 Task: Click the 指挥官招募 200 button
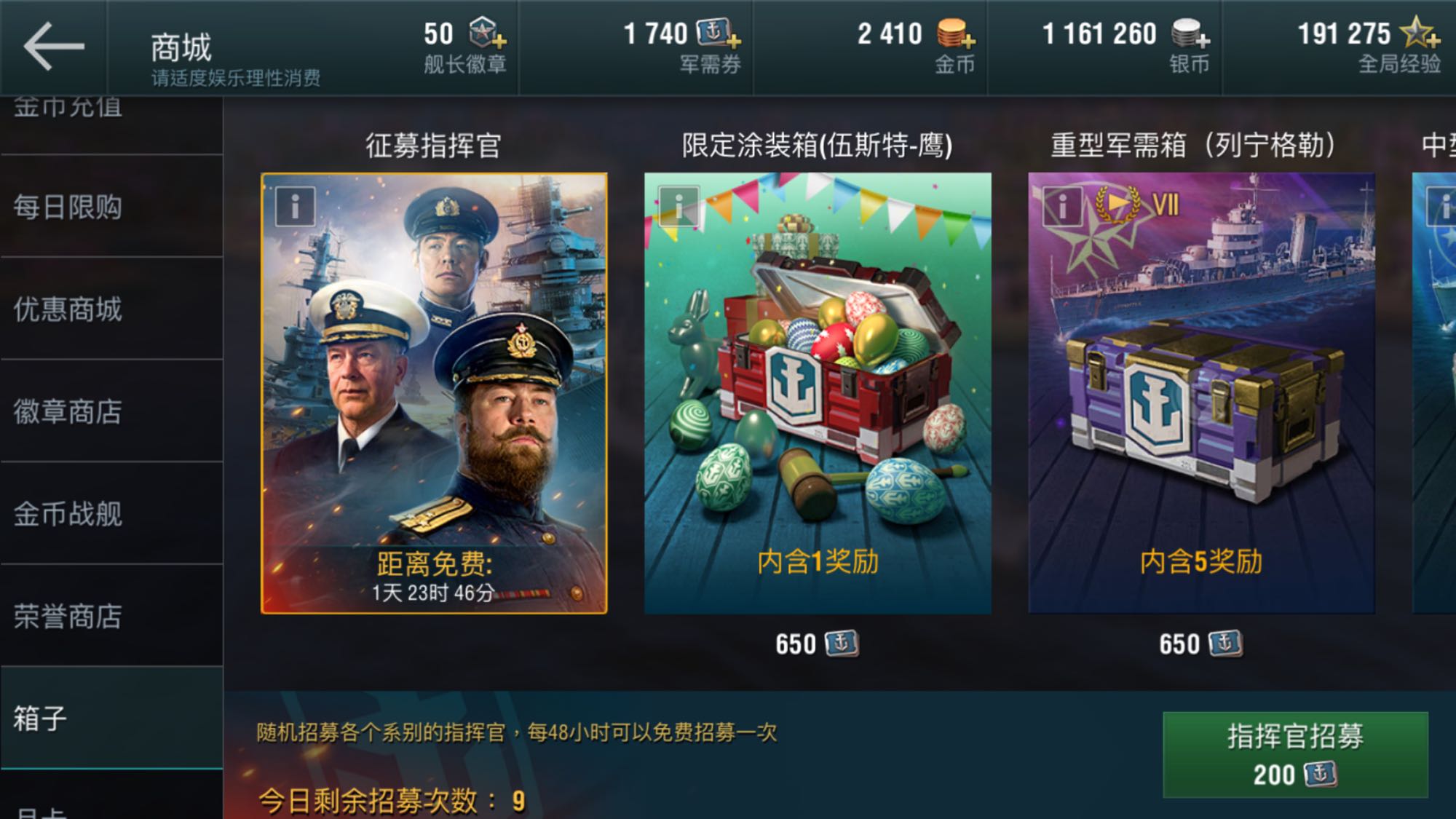pos(1295,754)
